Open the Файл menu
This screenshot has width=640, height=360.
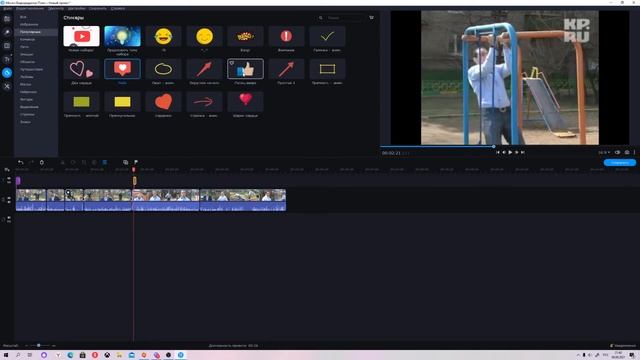[7, 8]
